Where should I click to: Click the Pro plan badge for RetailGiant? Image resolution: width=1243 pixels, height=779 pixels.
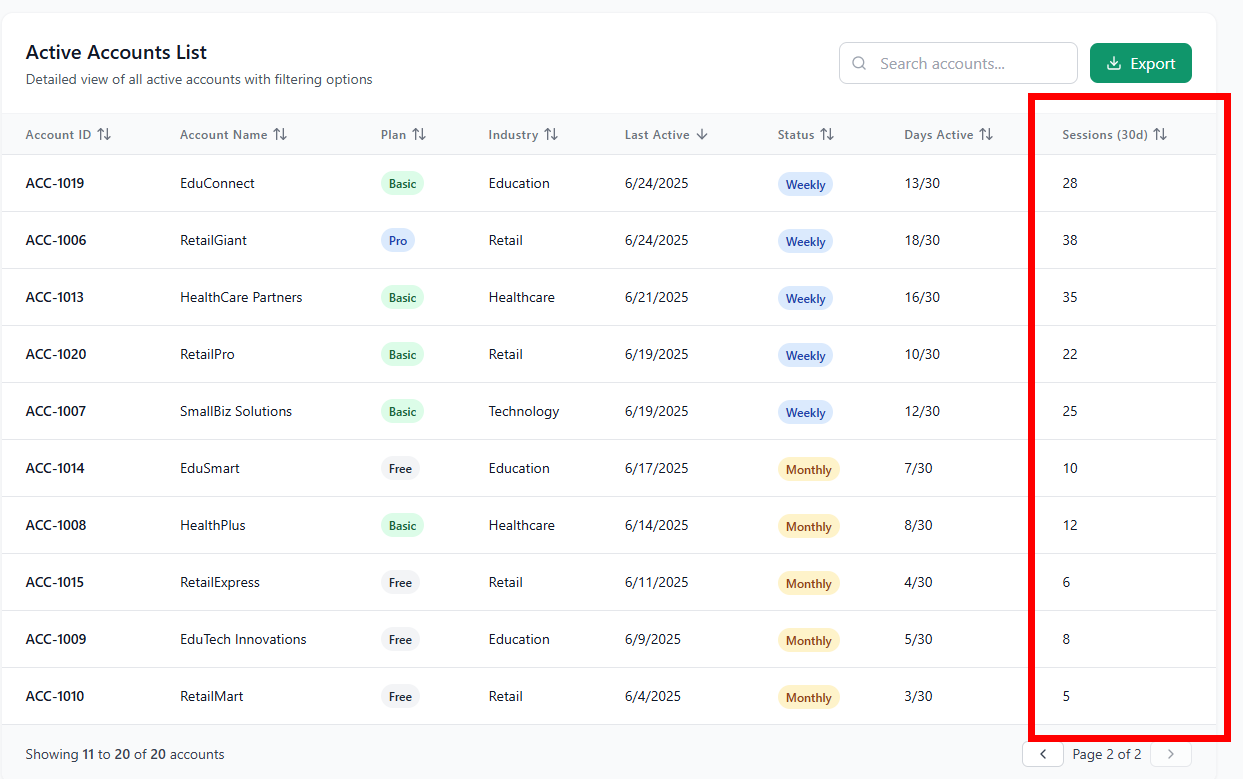(x=398, y=240)
